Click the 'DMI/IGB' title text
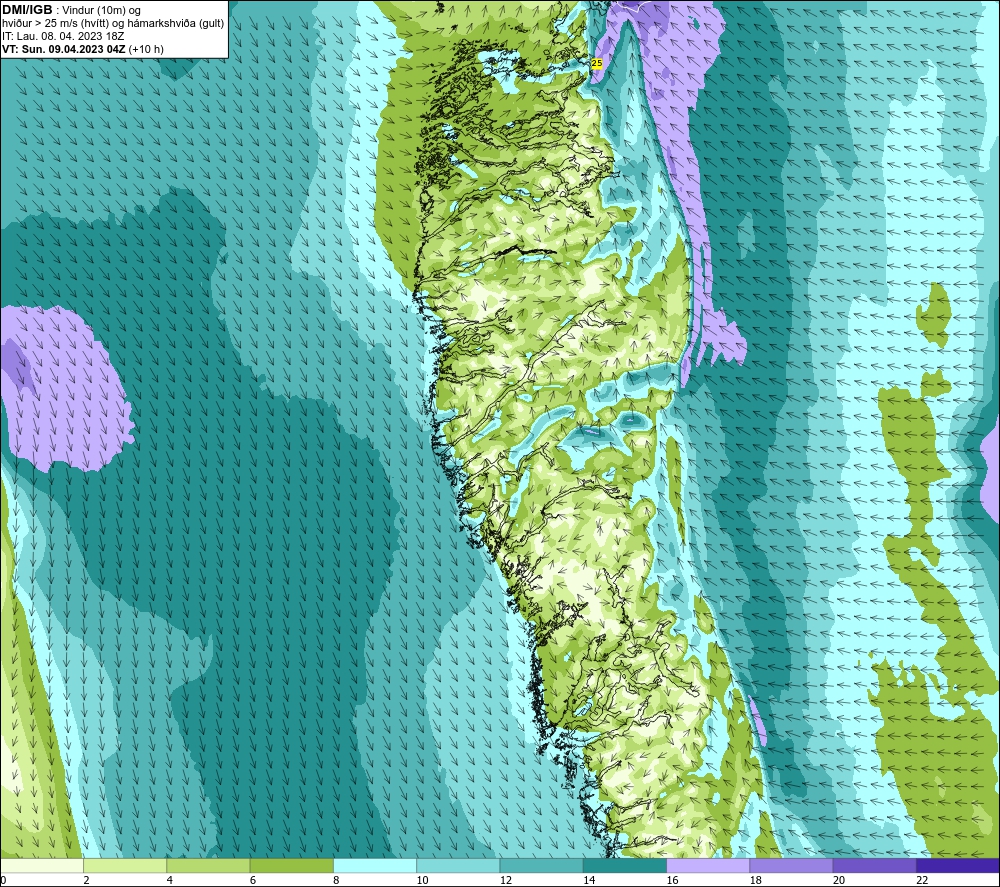1000x887 pixels. (27, 10)
